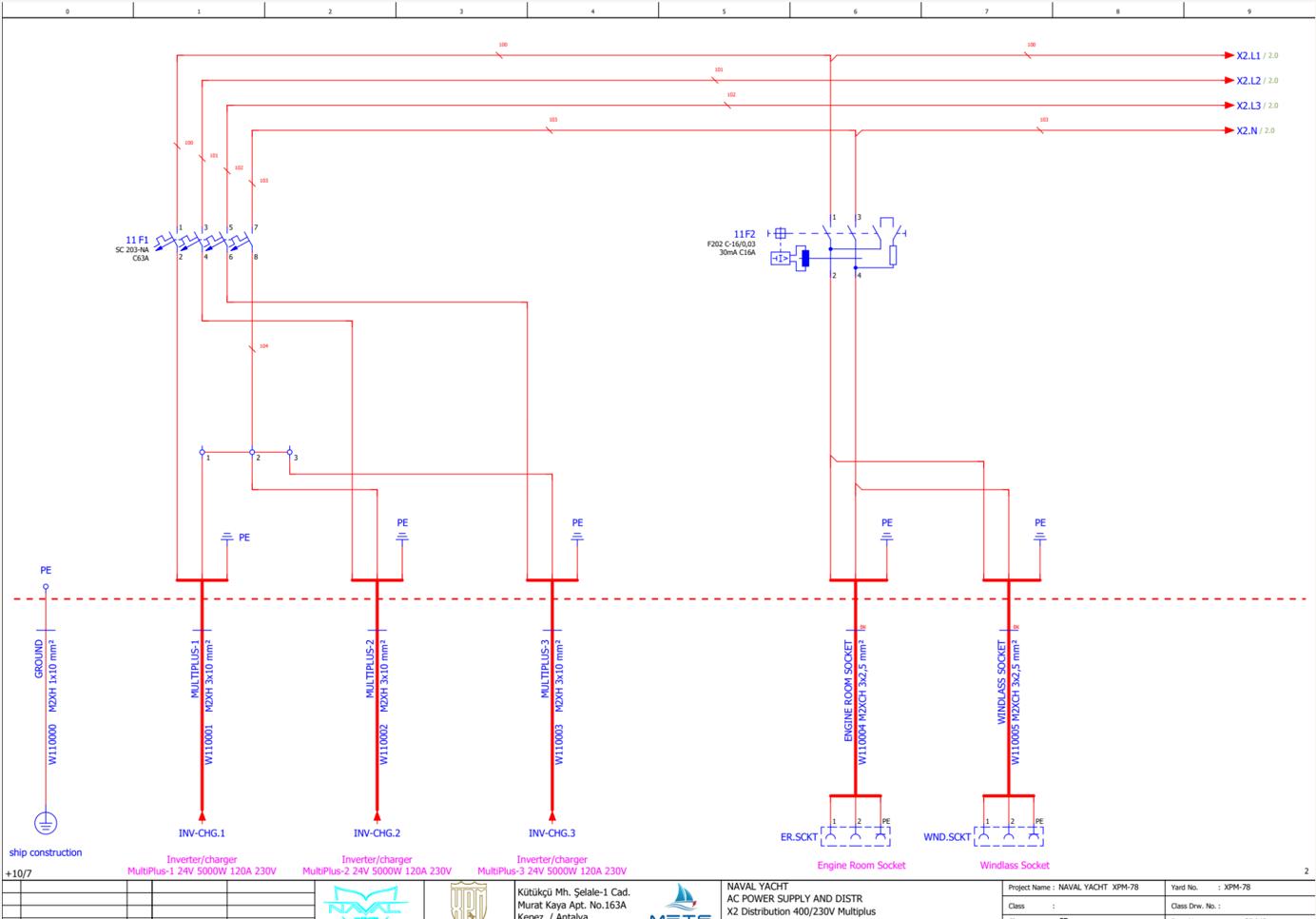1316x919 pixels.
Task: Select the INV-CHG.2 device tag
Action: pyautogui.click(x=377, y=833)
